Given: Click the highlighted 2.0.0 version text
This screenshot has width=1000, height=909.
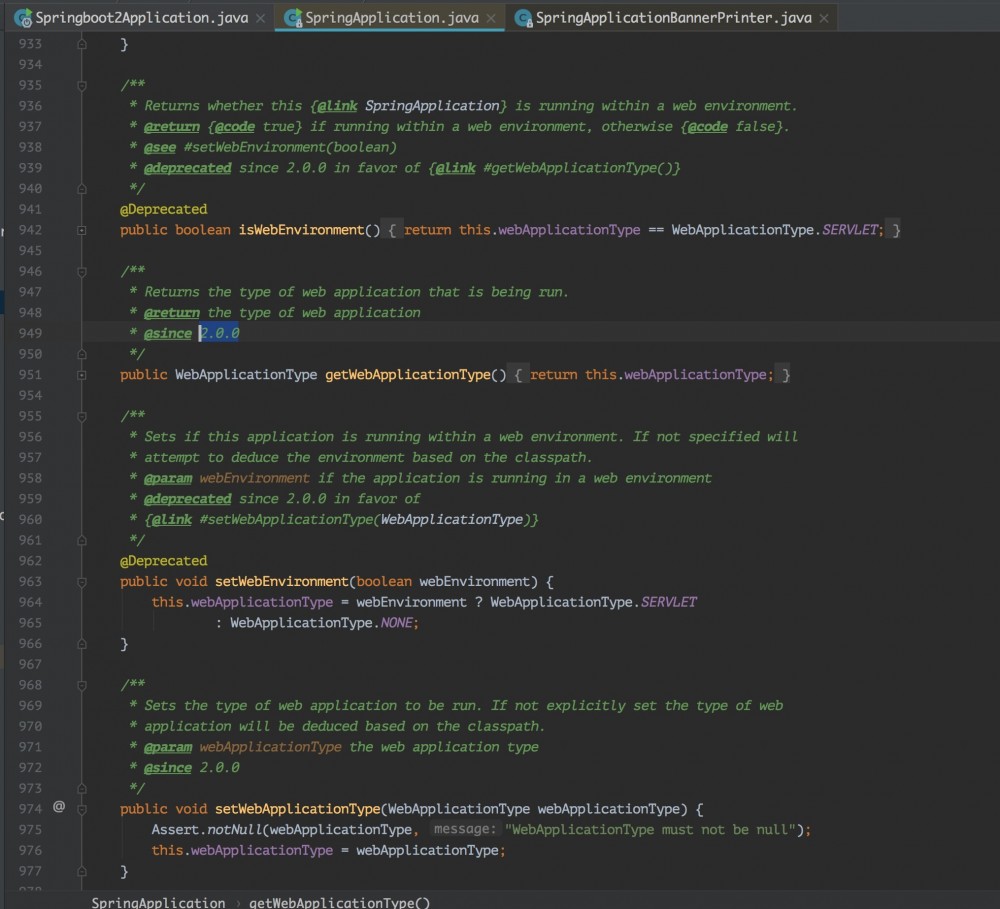Looking at the screenshot, I should pyautogui.click(x=218, y=333).
